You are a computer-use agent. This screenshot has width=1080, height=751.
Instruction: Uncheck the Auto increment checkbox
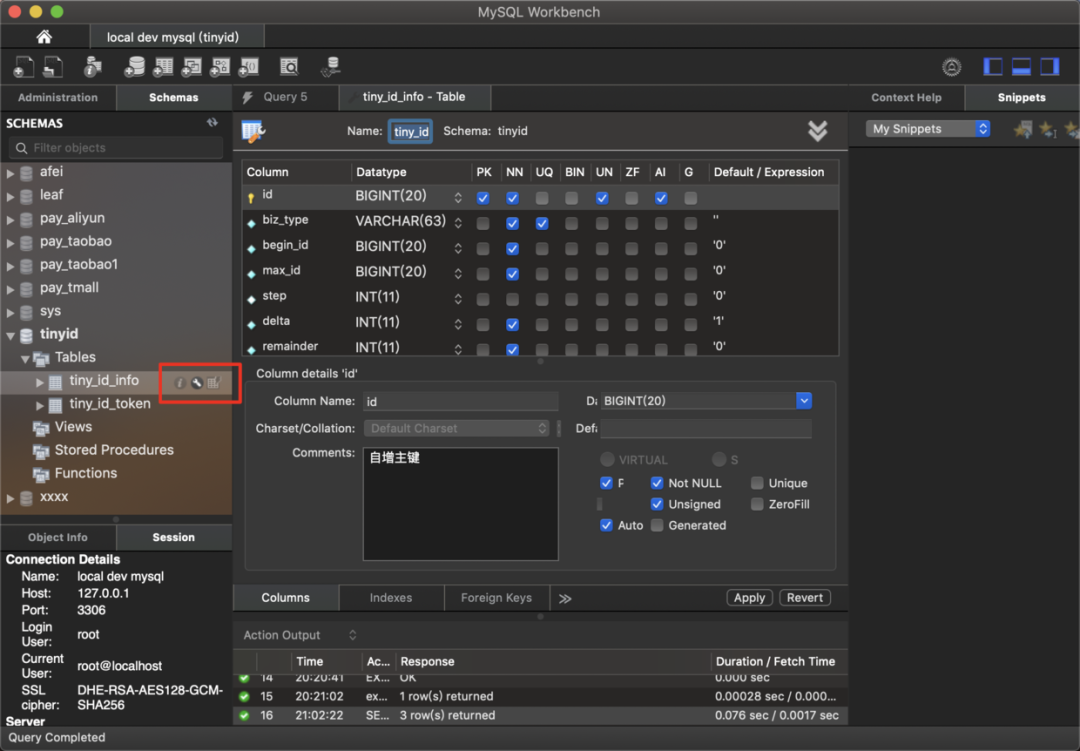[606, 525]
